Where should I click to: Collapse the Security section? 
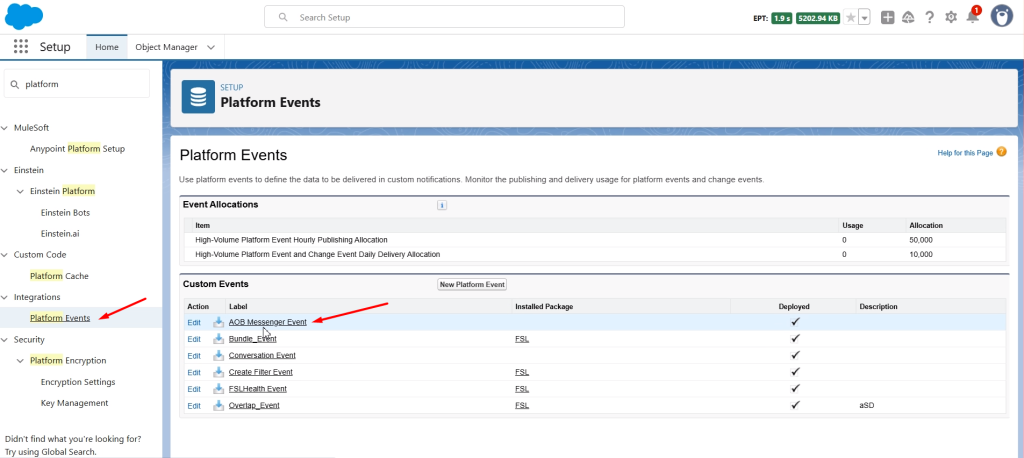5,340
